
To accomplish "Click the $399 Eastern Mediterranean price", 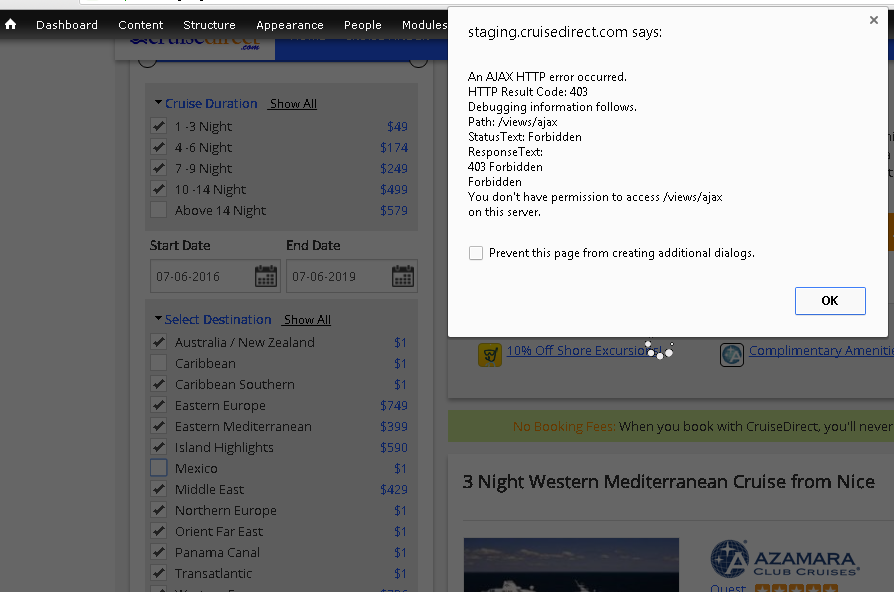I will (394, 426).
